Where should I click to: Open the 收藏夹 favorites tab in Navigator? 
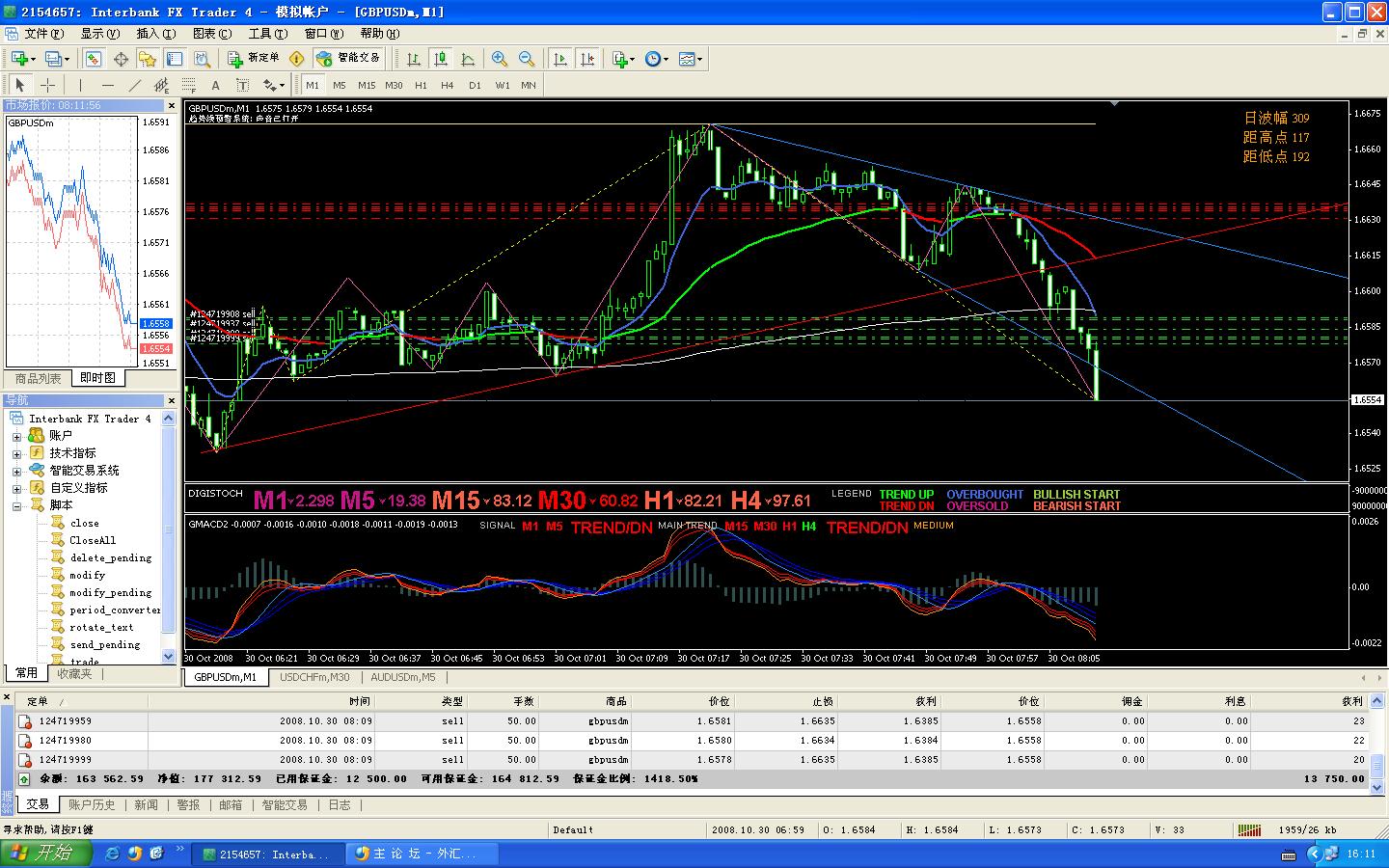(x=74, y=673)
